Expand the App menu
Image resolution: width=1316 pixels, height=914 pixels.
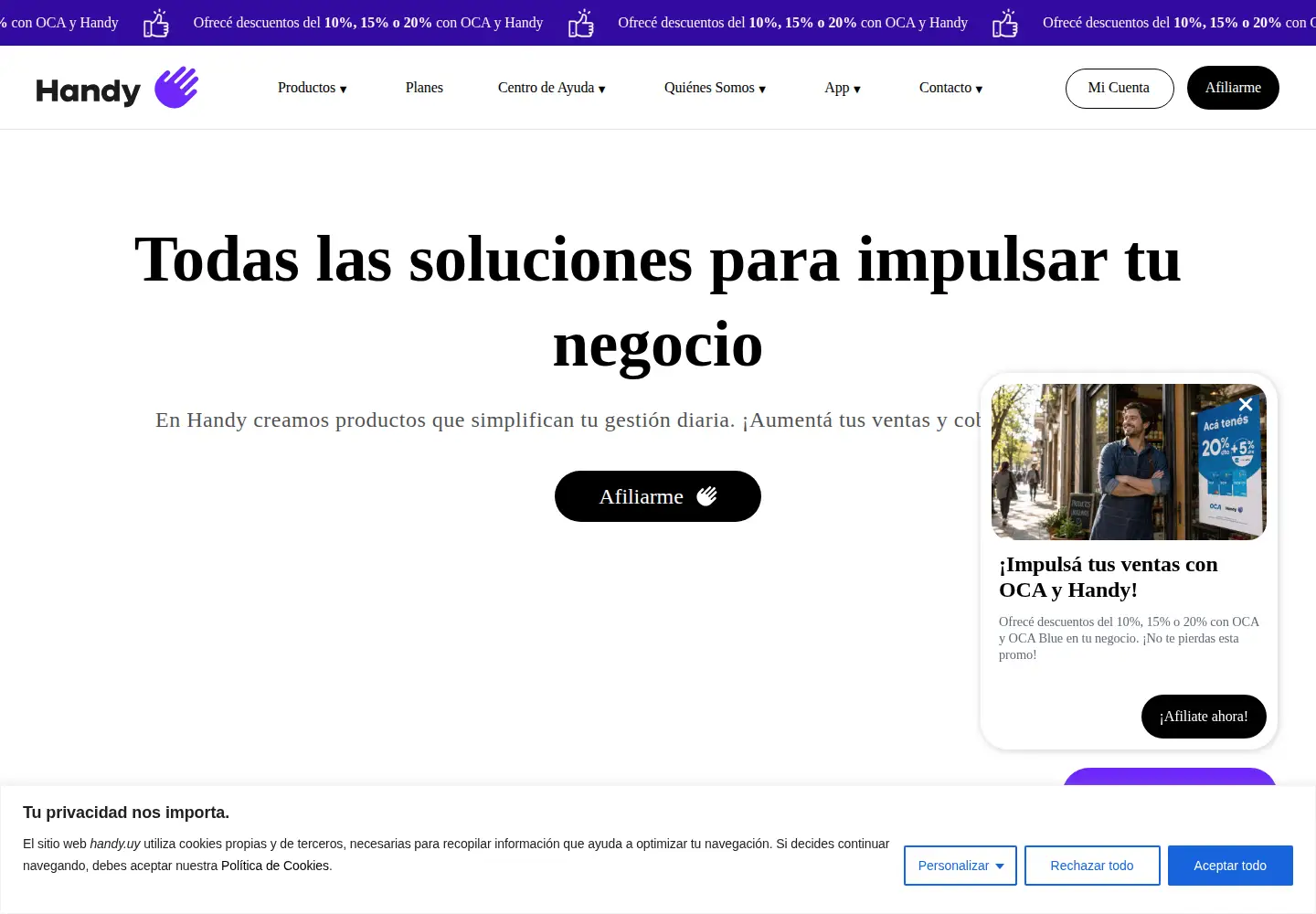point(843,88)
